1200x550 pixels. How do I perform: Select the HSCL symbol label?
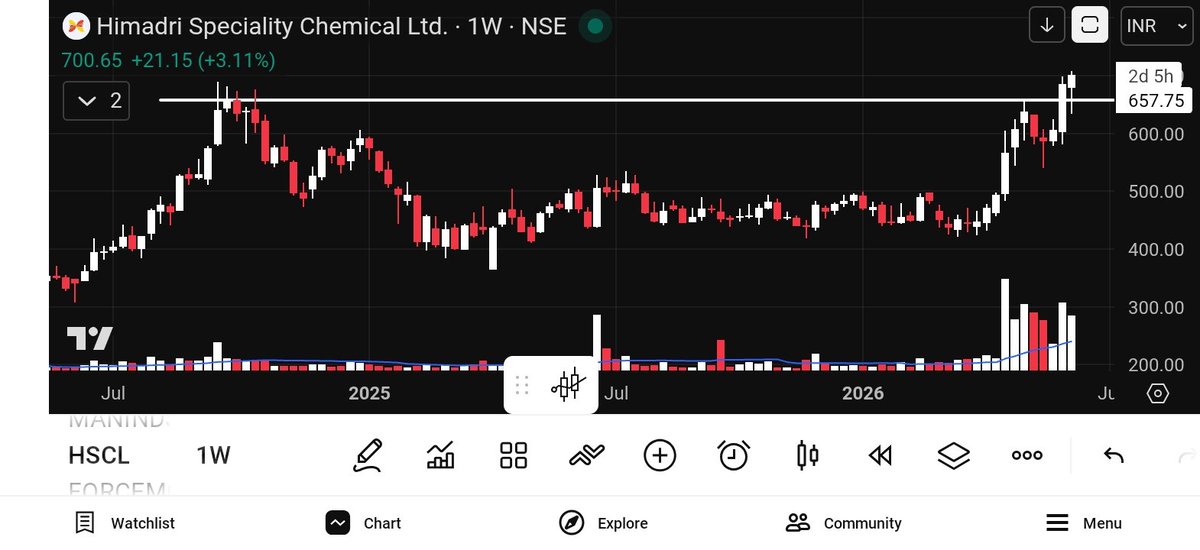point(99,456)
